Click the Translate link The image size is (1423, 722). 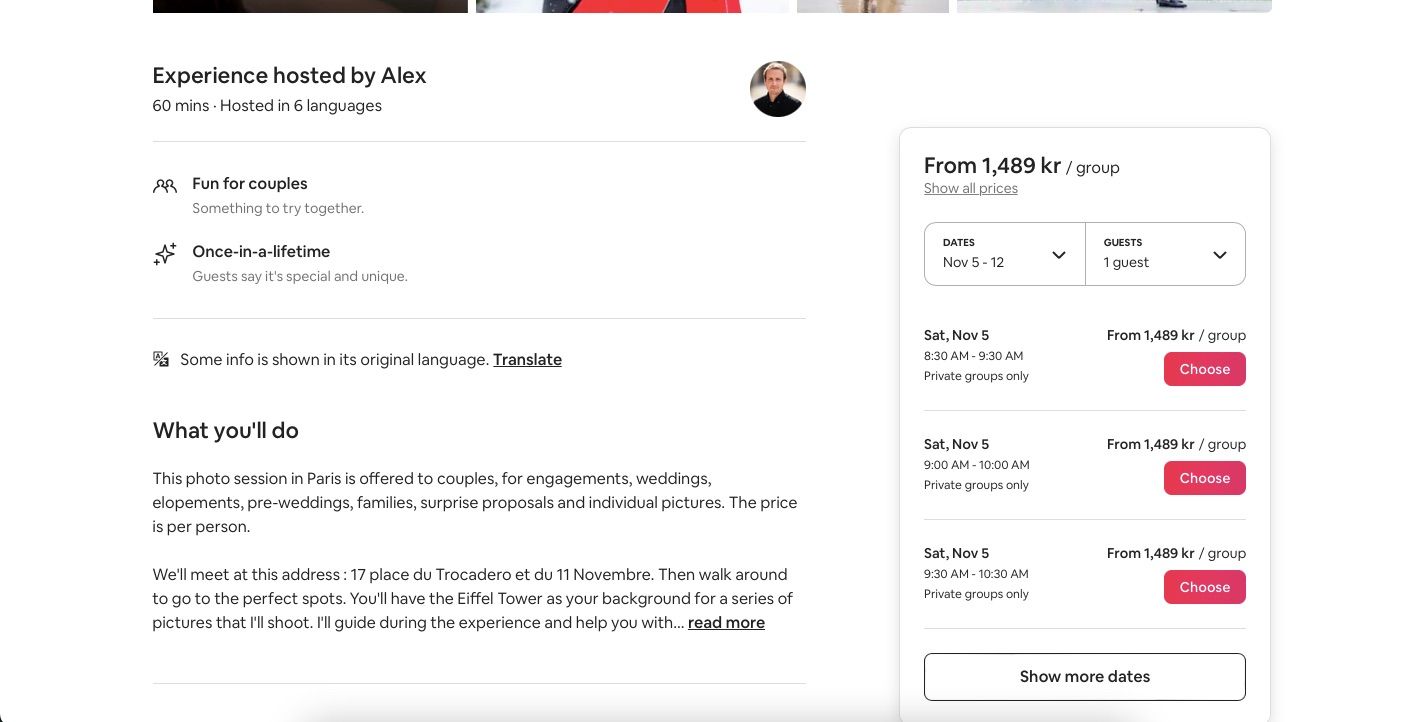click(527, 359)
